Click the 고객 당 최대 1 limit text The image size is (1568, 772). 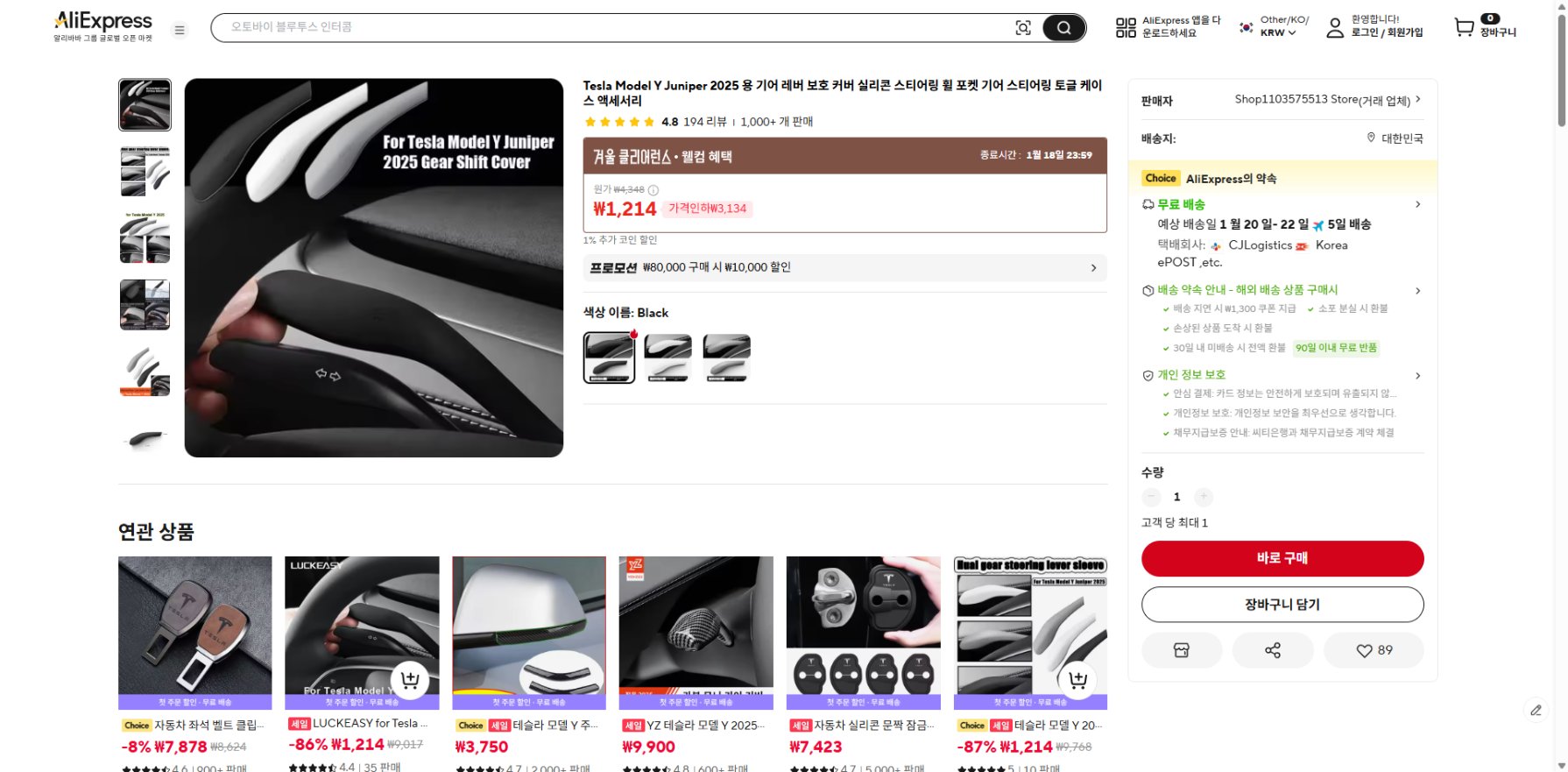[x=1175, y=522]
